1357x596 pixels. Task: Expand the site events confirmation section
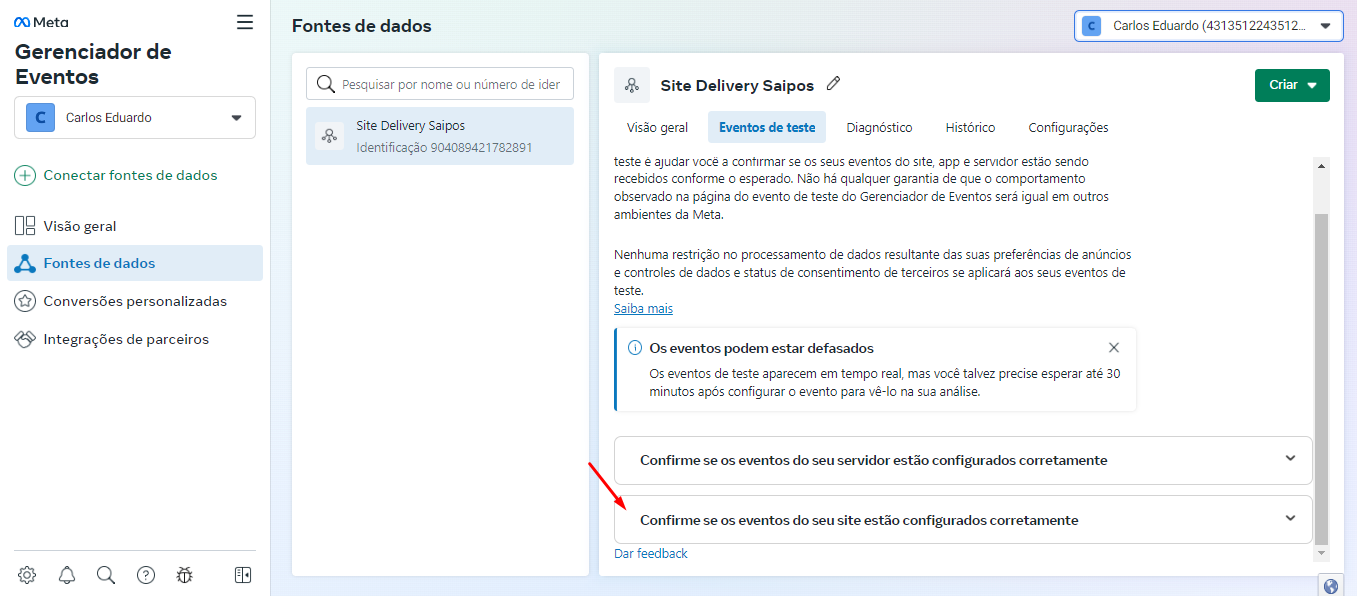pyautogui.click(x=962, y=520)
